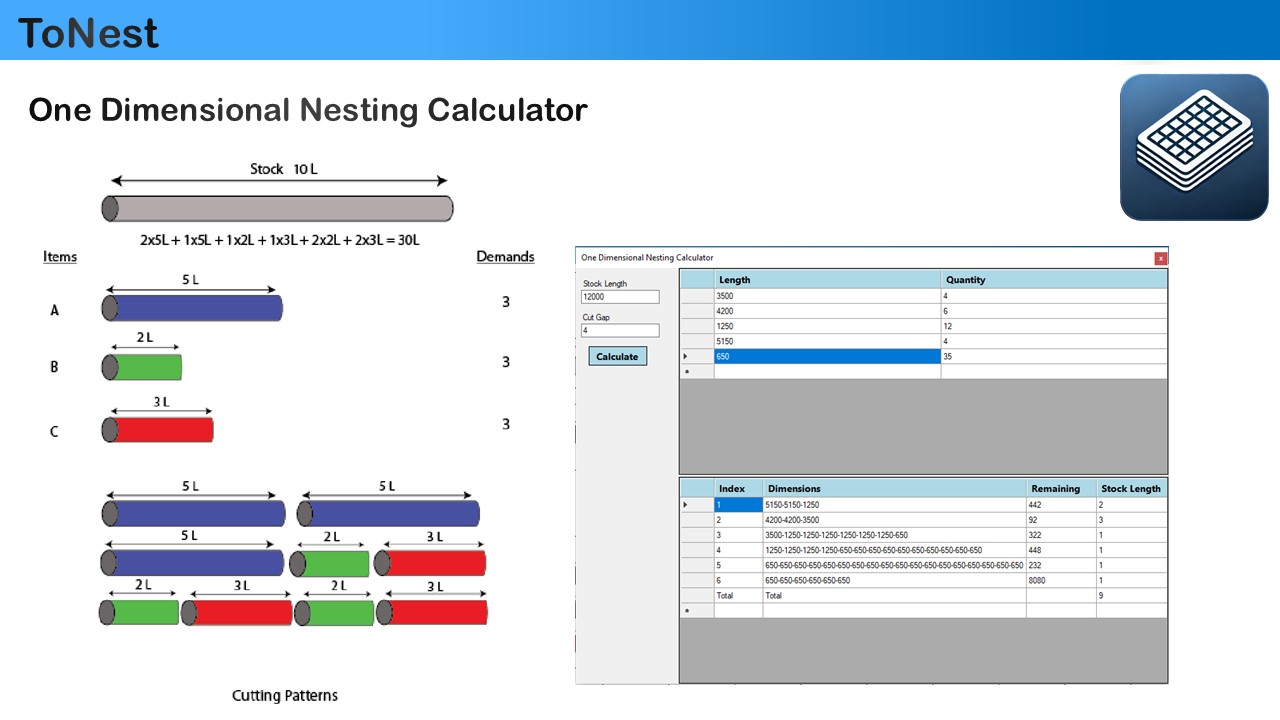
Task: Click row header arrow of results row 1
Action: [697, 505]
